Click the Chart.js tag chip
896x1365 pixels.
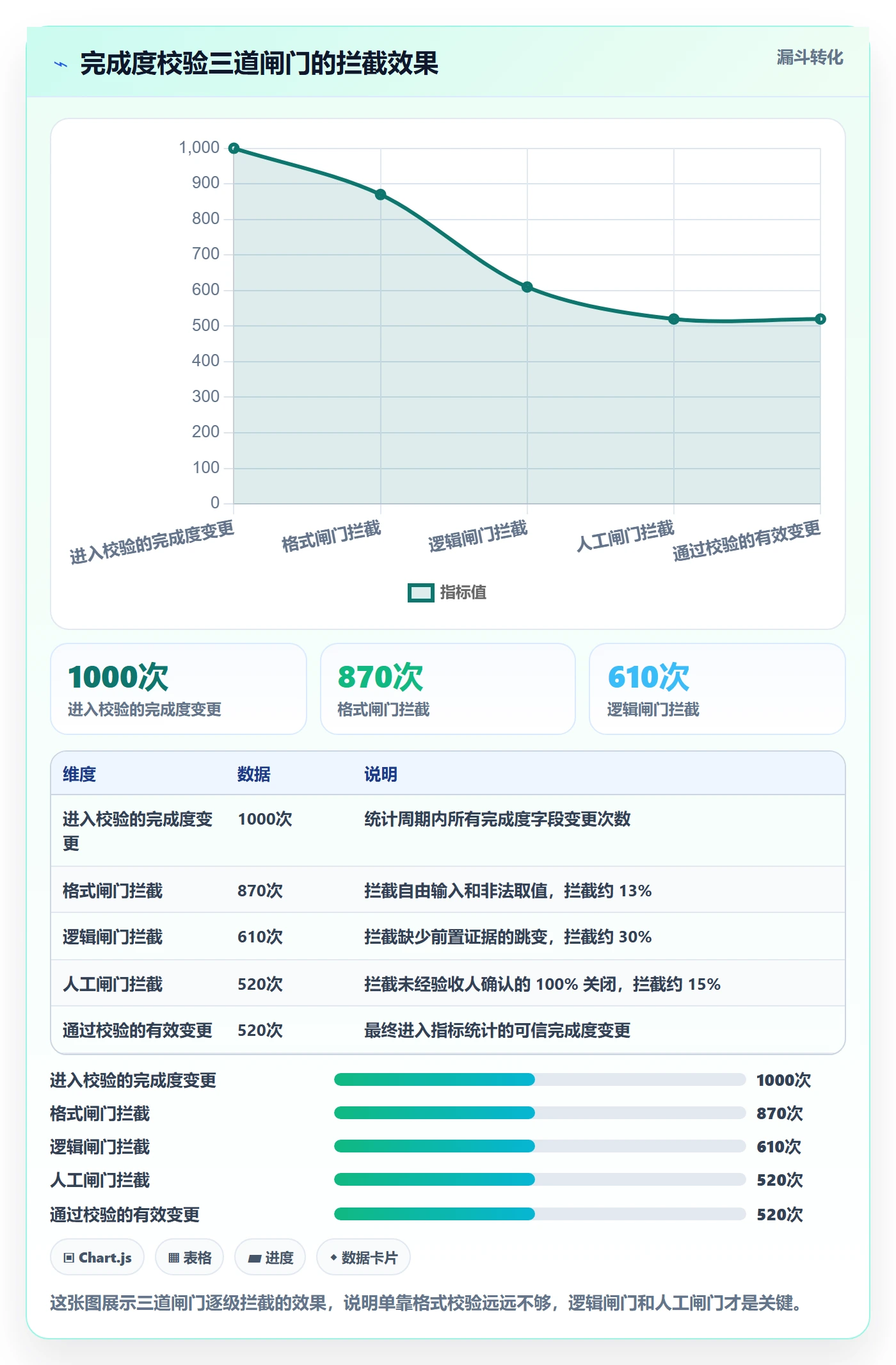(x=97, y=1257)
